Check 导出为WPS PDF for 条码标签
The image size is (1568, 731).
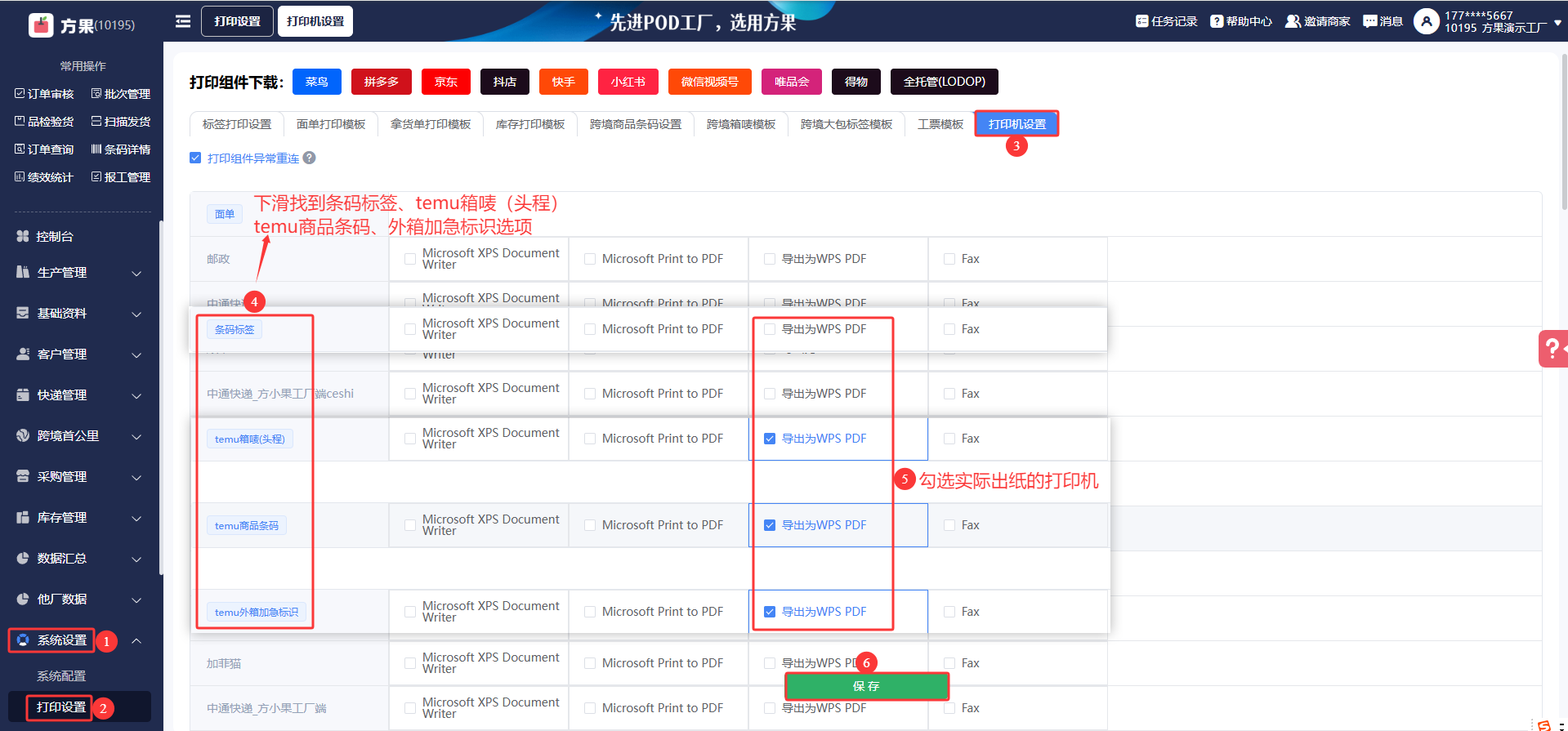(770, 329)
